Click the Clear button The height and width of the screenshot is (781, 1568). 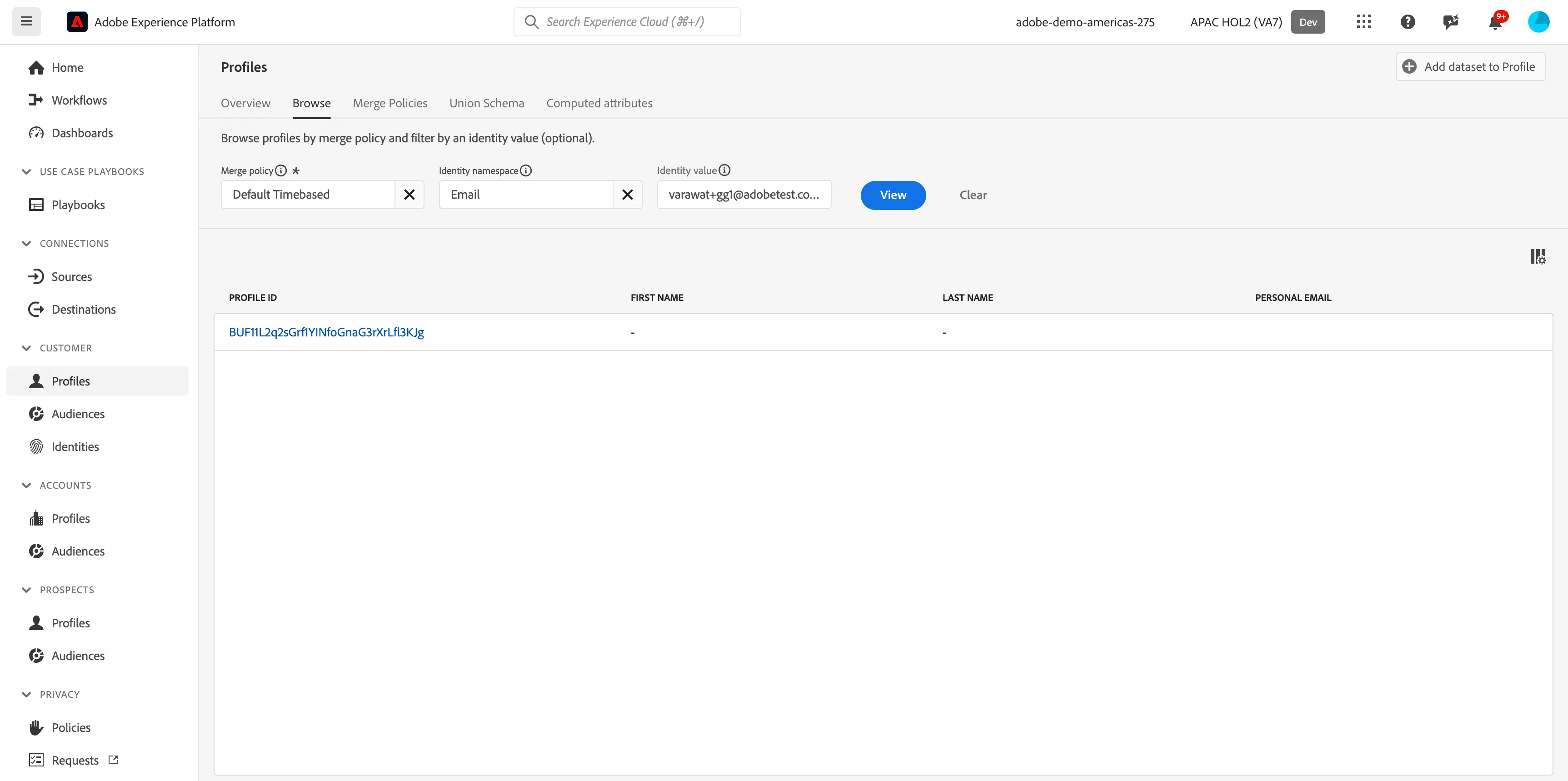pos(973,195)
